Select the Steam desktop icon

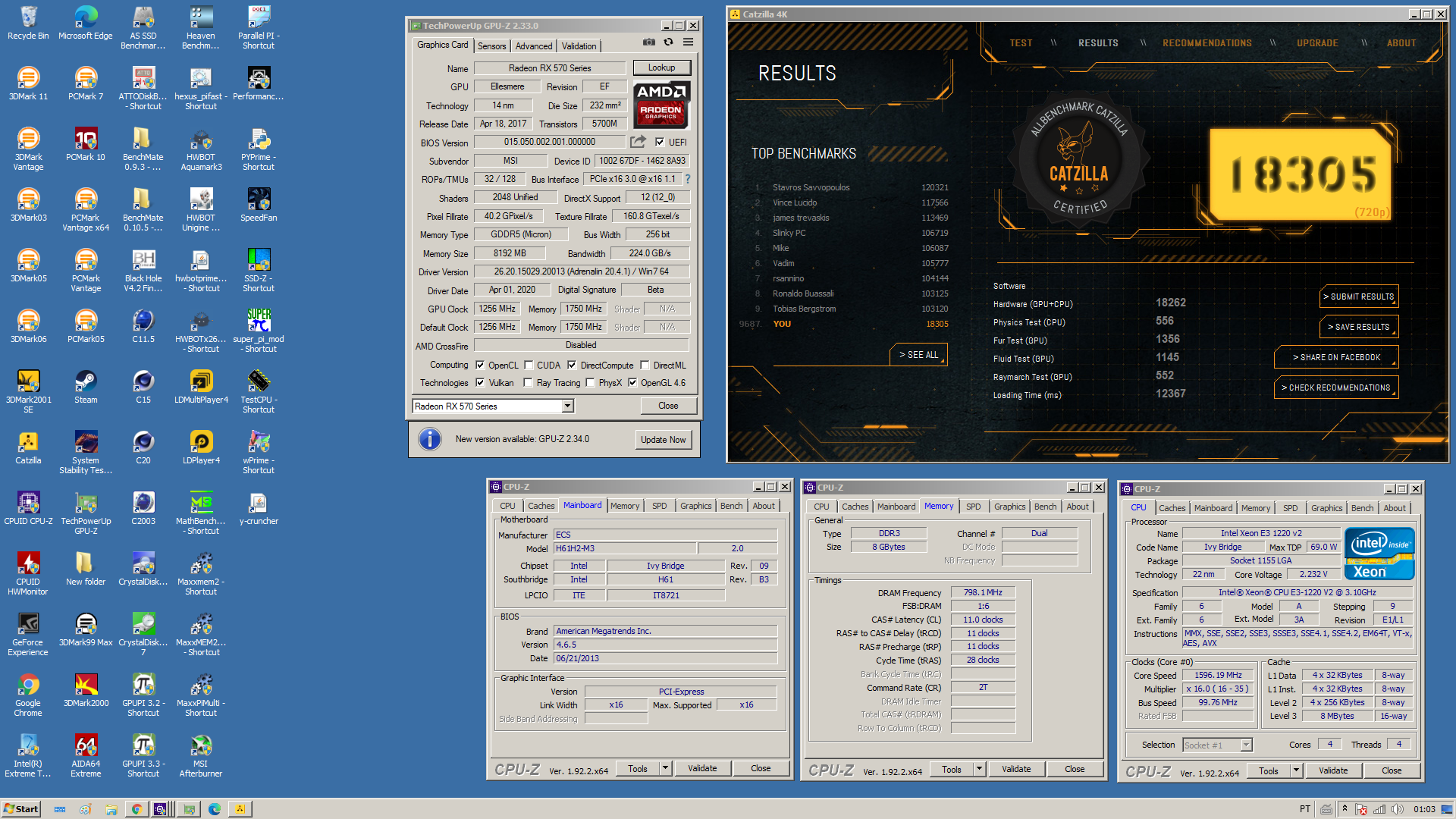[86, 387]
